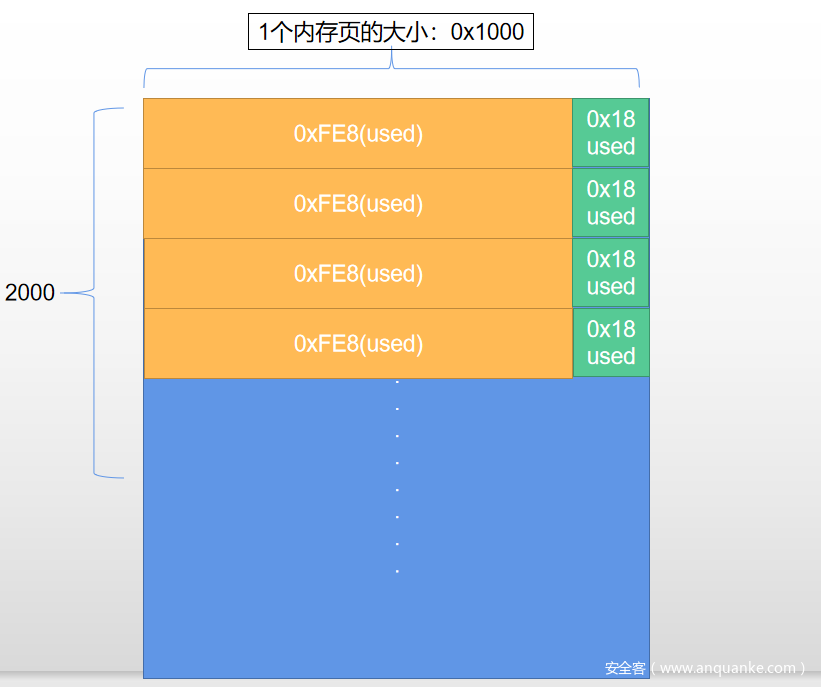Click the horizontal brace under the title box
Image resolution: width=821 pixels, height=687 pixels.
[x=391, y=72]
